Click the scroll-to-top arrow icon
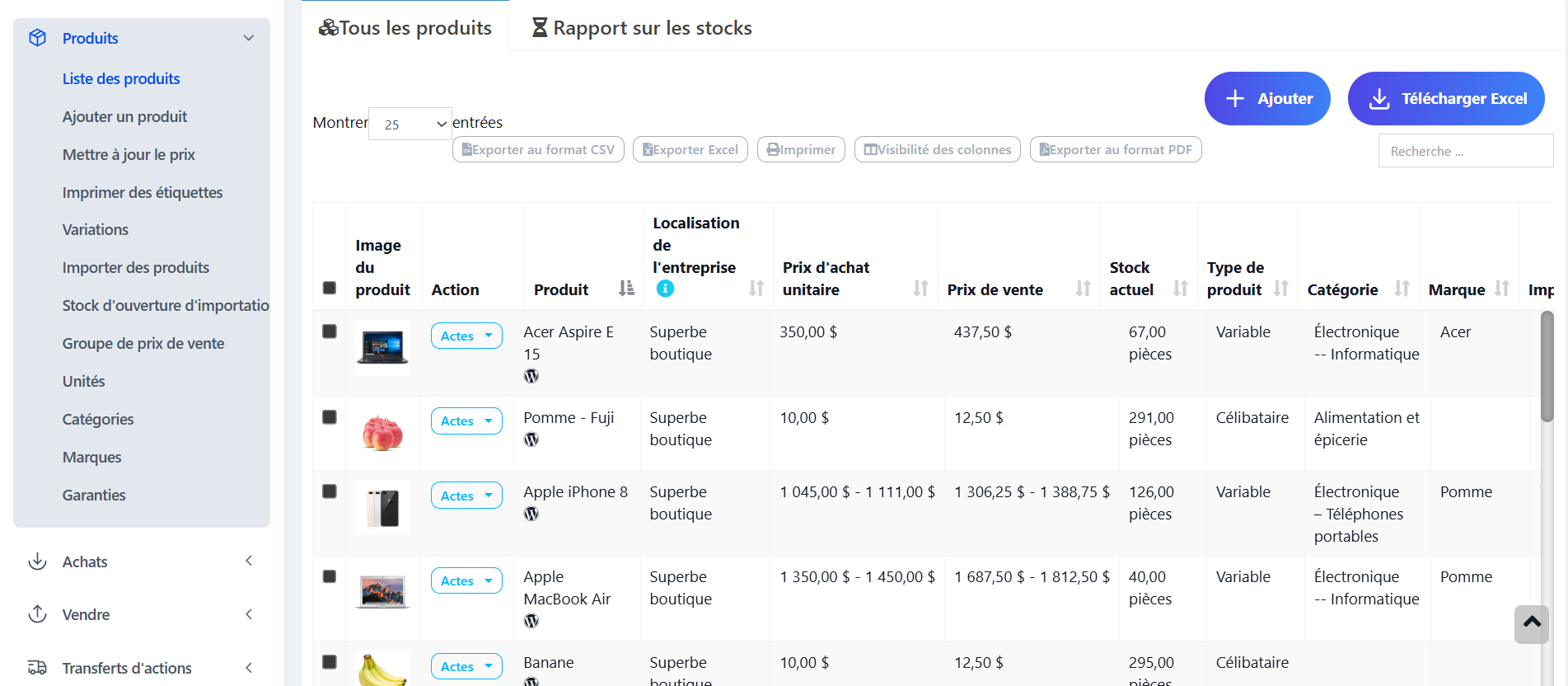This screenshot has width=1568, height=686. coord(1531,623)
